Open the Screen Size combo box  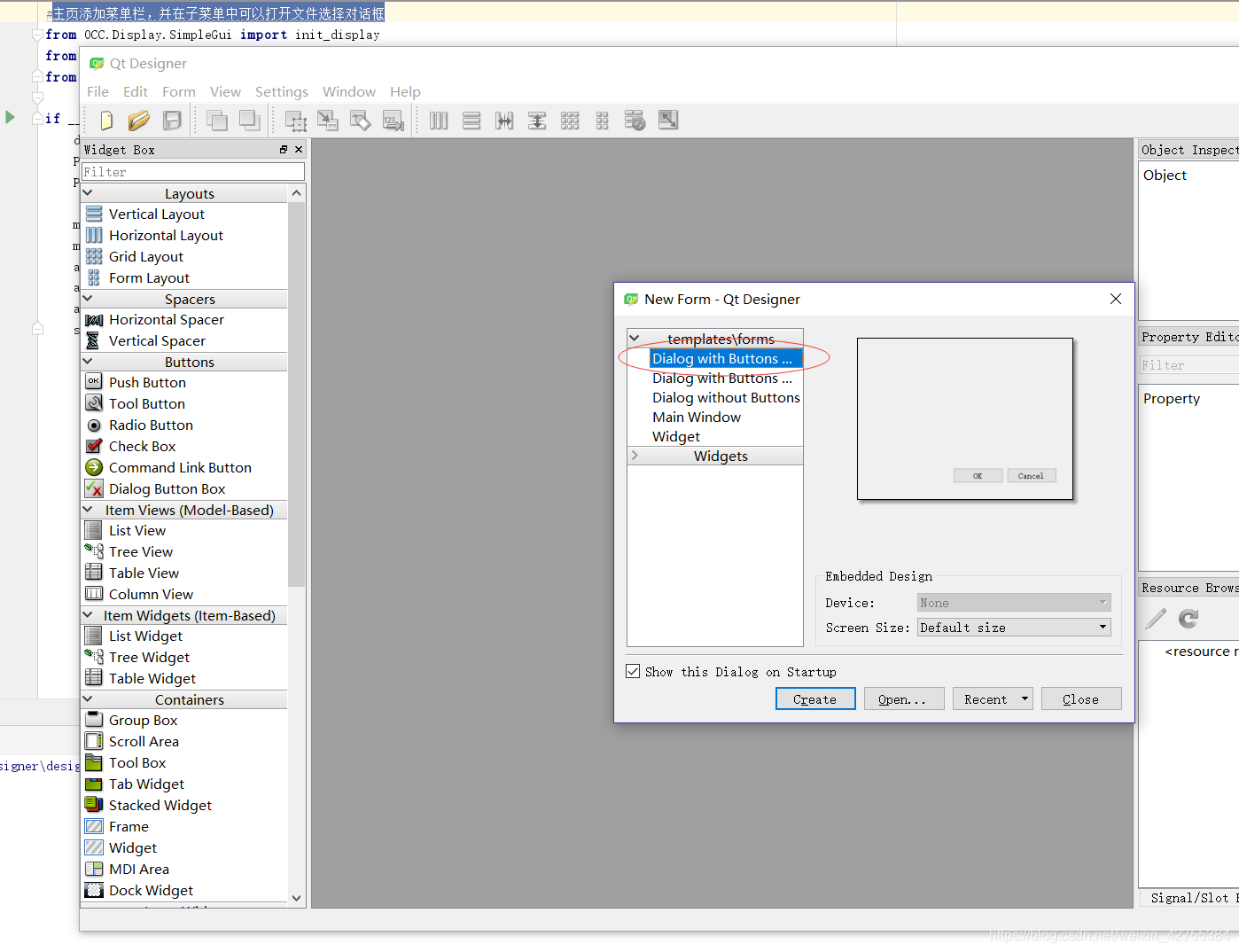click(x=1014, y=627)
